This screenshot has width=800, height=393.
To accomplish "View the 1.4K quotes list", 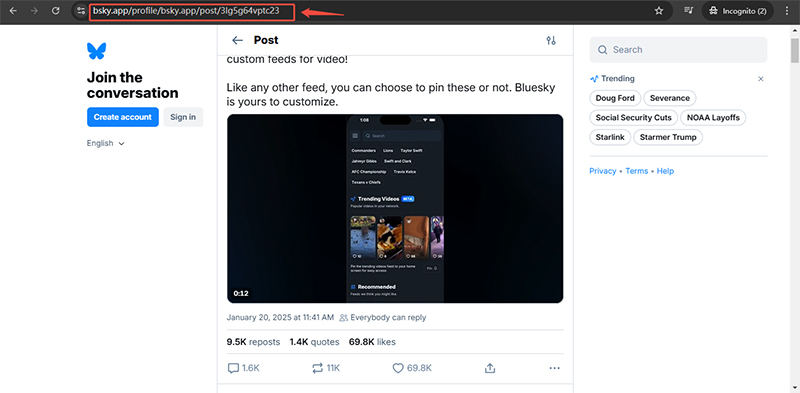I will tap(314, 342).
